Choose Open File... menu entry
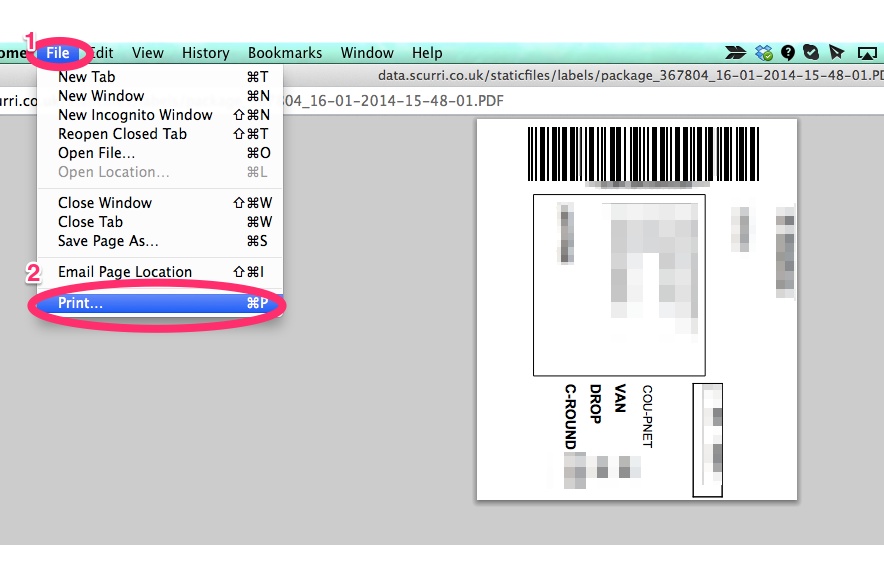The height and width of the screenshot is (565, 884). (96, 153)
